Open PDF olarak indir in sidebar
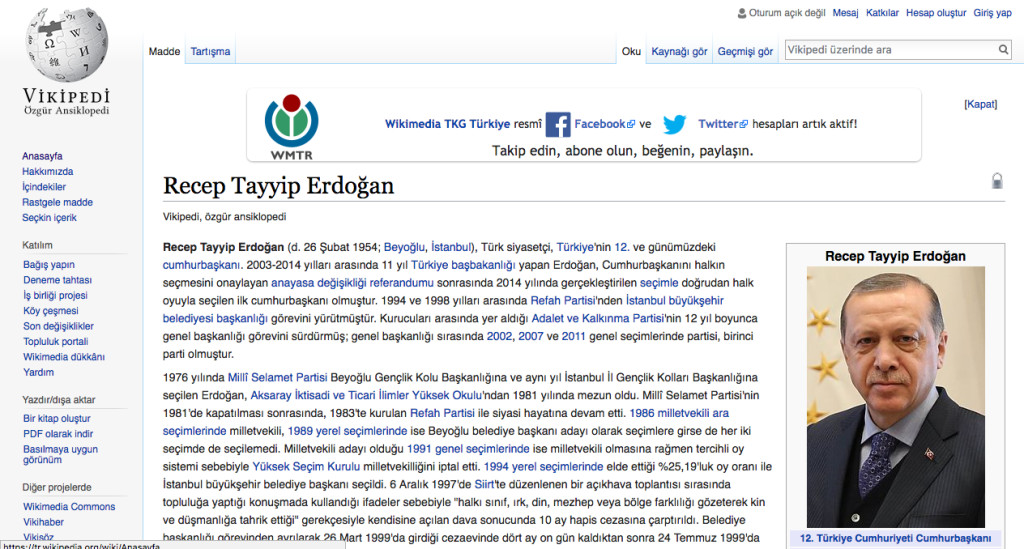 pos(57,433)
